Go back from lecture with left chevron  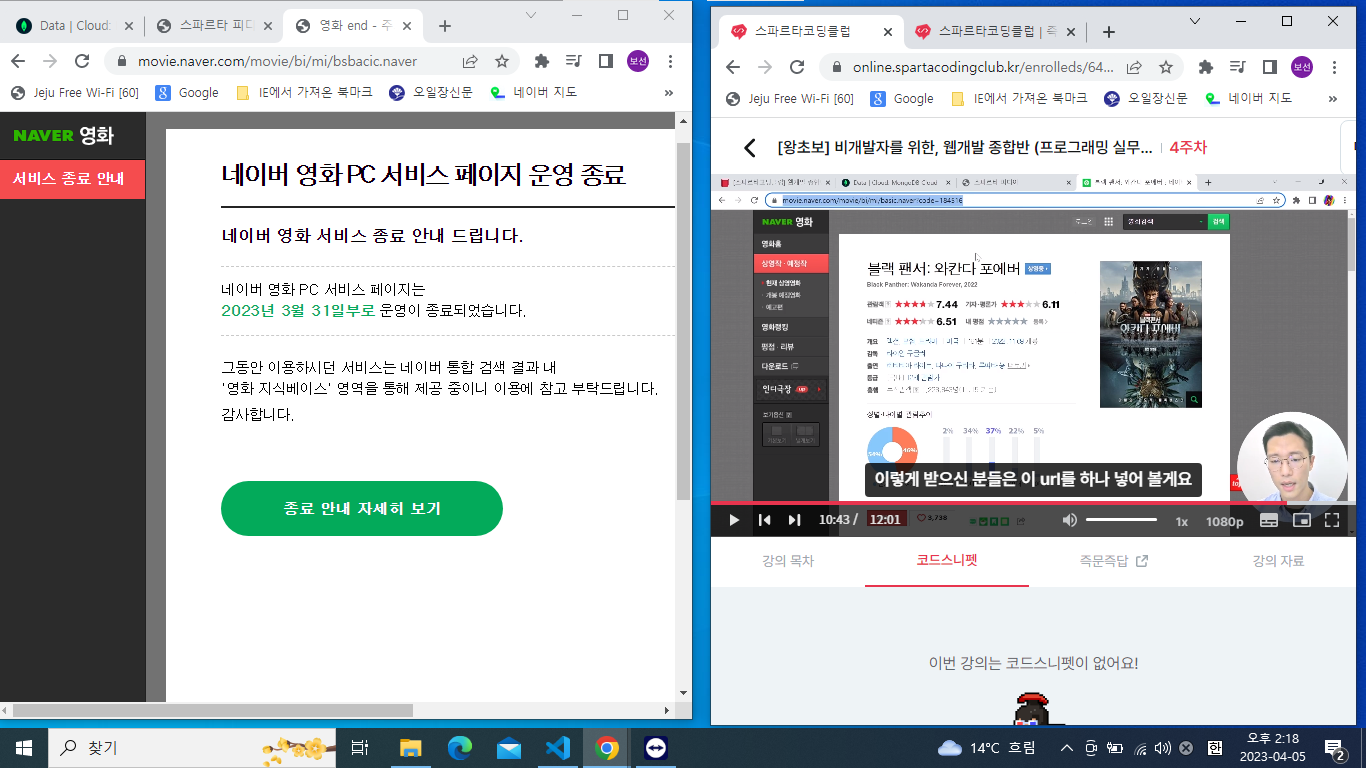(x=750, y=148)
